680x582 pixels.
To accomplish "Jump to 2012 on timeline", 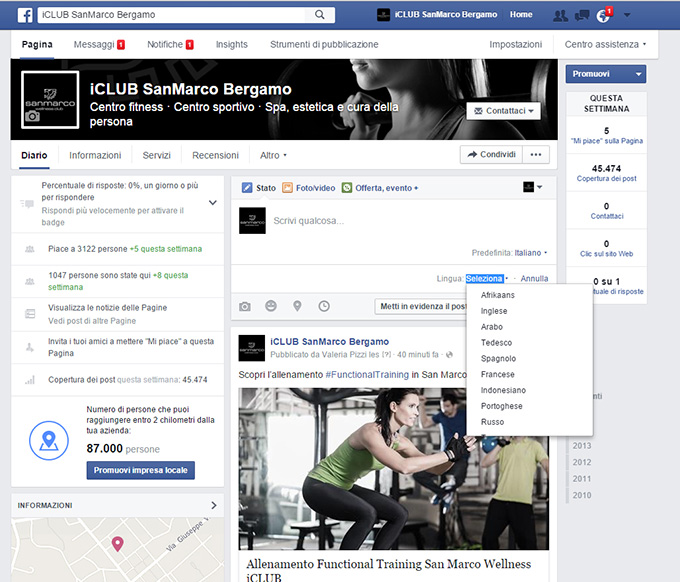I will [582, 462].
